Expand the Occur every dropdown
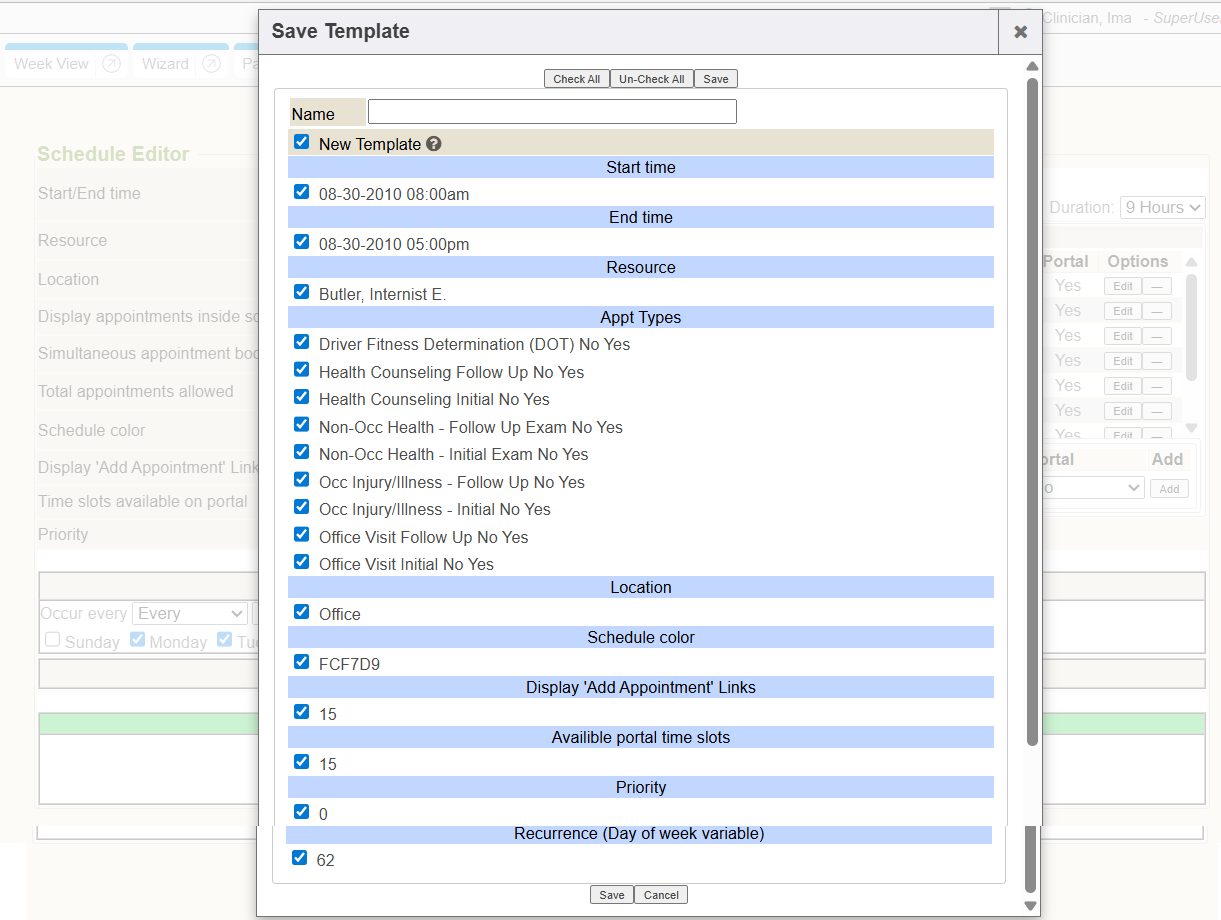Screen dimensions: 1221x920 click(x=190, y=614)
